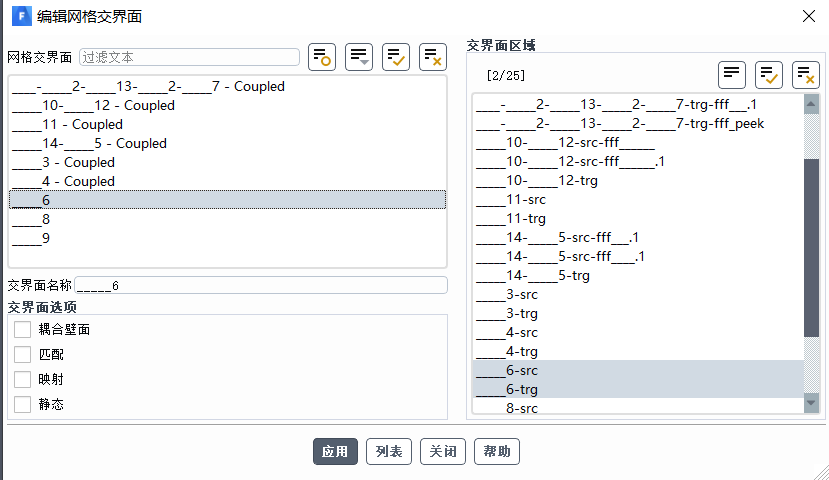Select the 6-src zone in the list
829x480 pixels.
522,370
